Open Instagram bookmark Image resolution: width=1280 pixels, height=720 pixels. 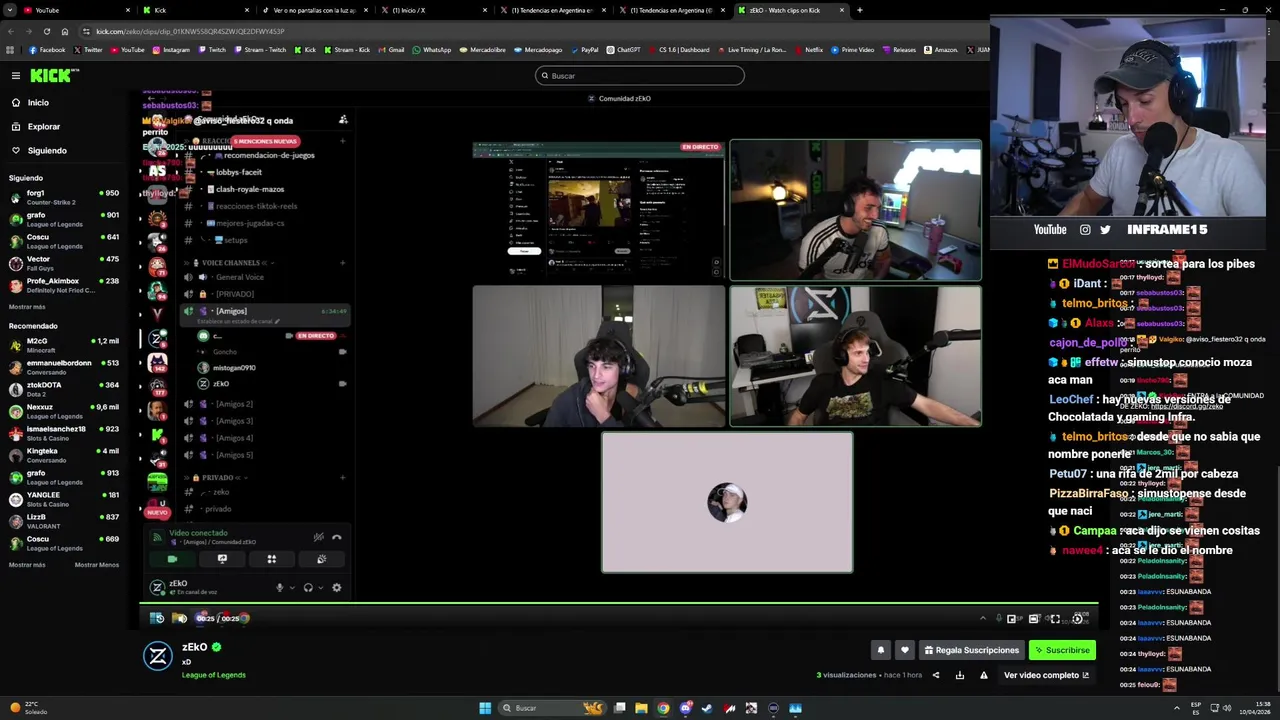pos(171,50)
